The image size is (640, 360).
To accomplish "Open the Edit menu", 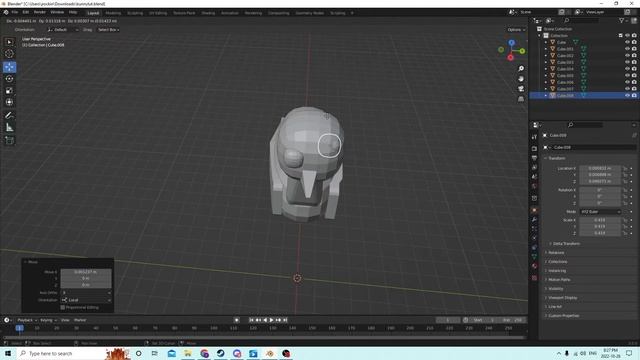I will (26, 13).
